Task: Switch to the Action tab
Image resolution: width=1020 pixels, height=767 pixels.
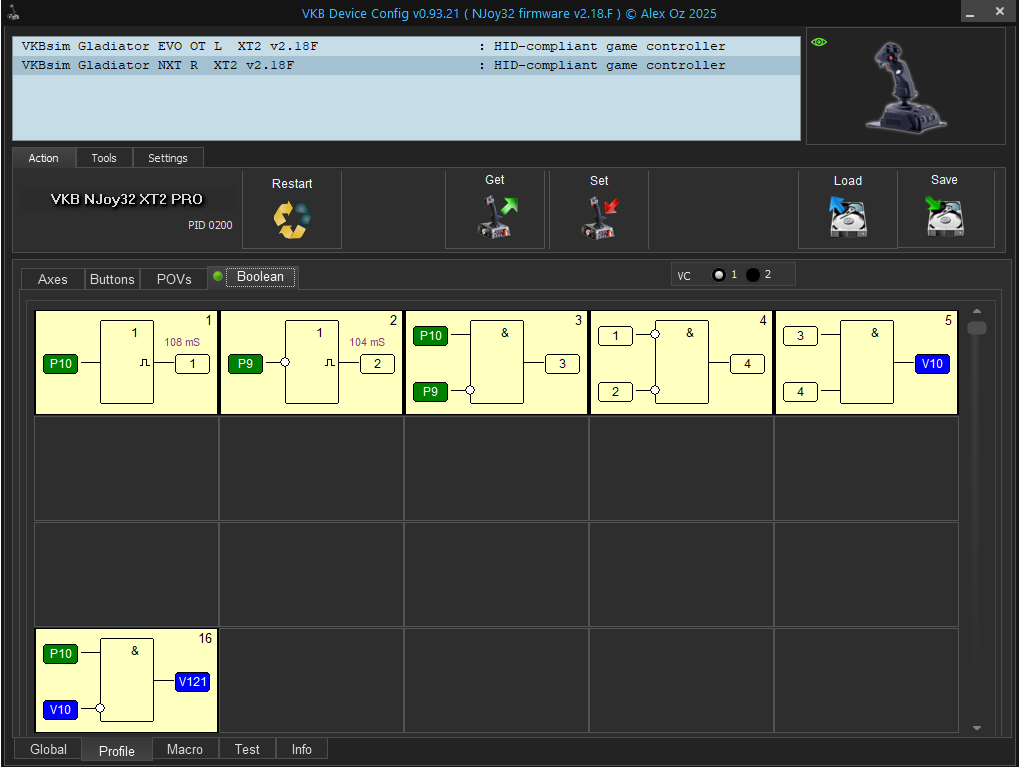Action: 44,158
